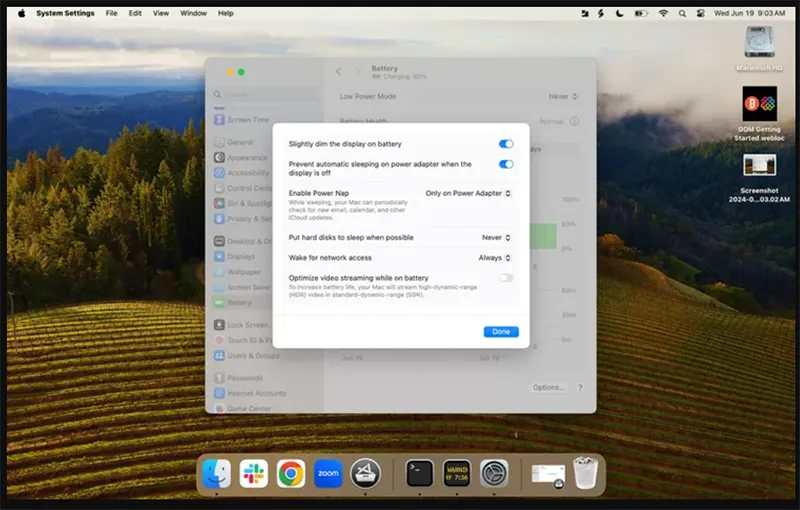Open the dark round basket app in Dock

365,473
